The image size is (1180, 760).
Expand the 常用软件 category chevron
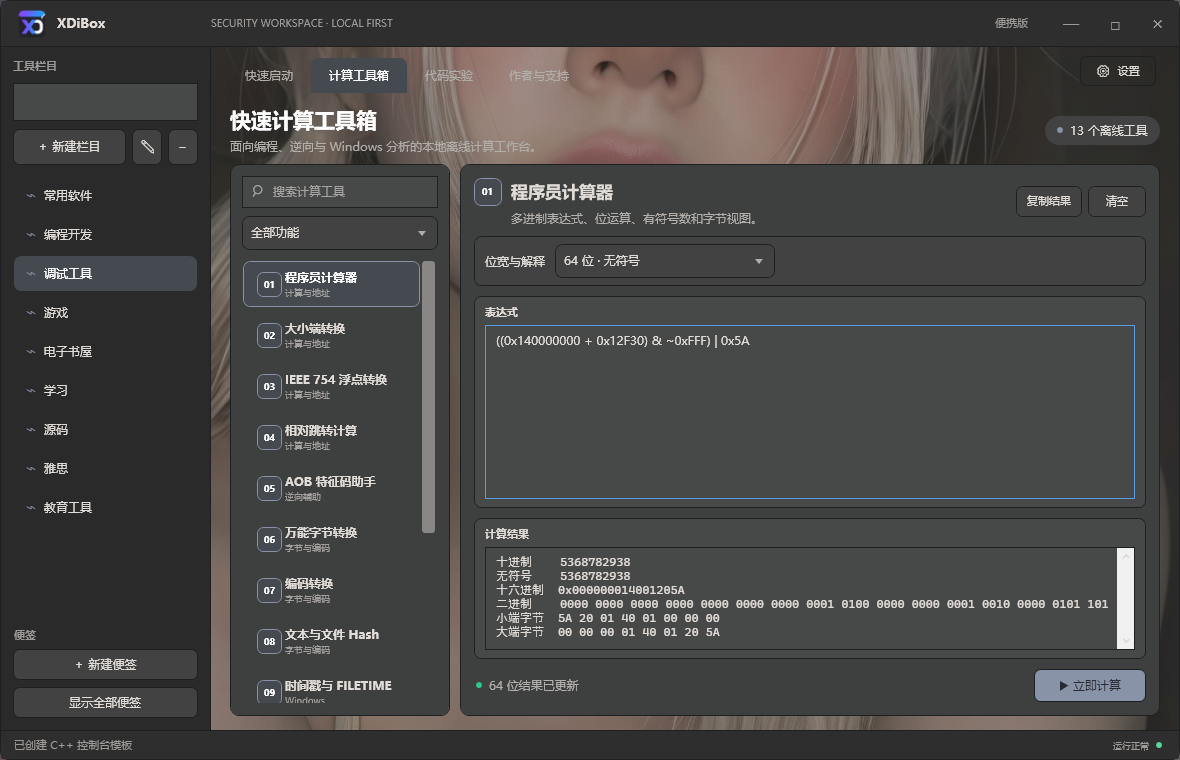[x=31, y=196]
